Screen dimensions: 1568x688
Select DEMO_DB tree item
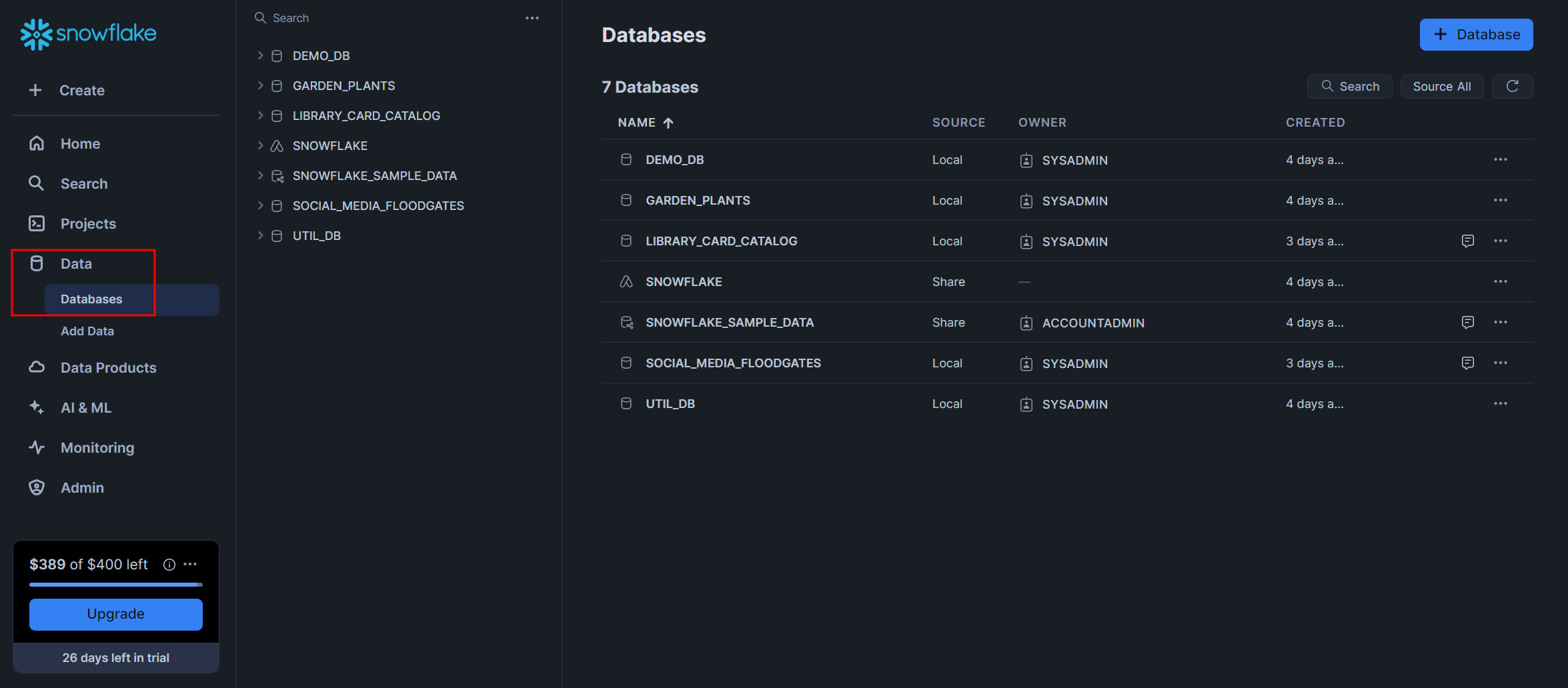[321, 56]
